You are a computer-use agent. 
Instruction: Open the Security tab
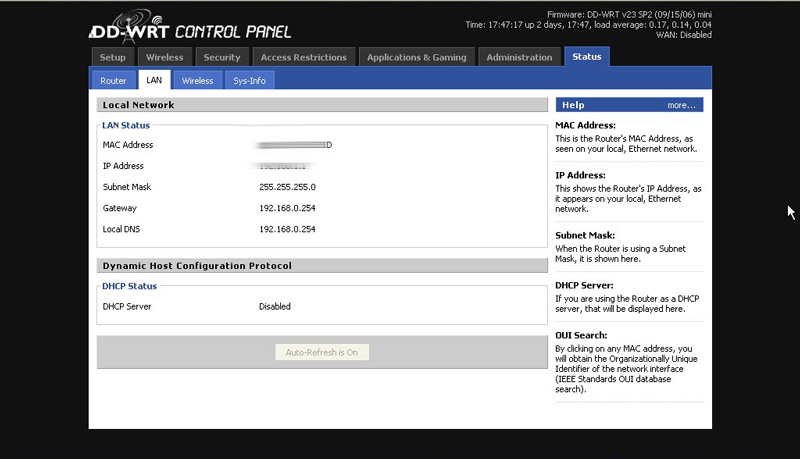tap(222, 57)
